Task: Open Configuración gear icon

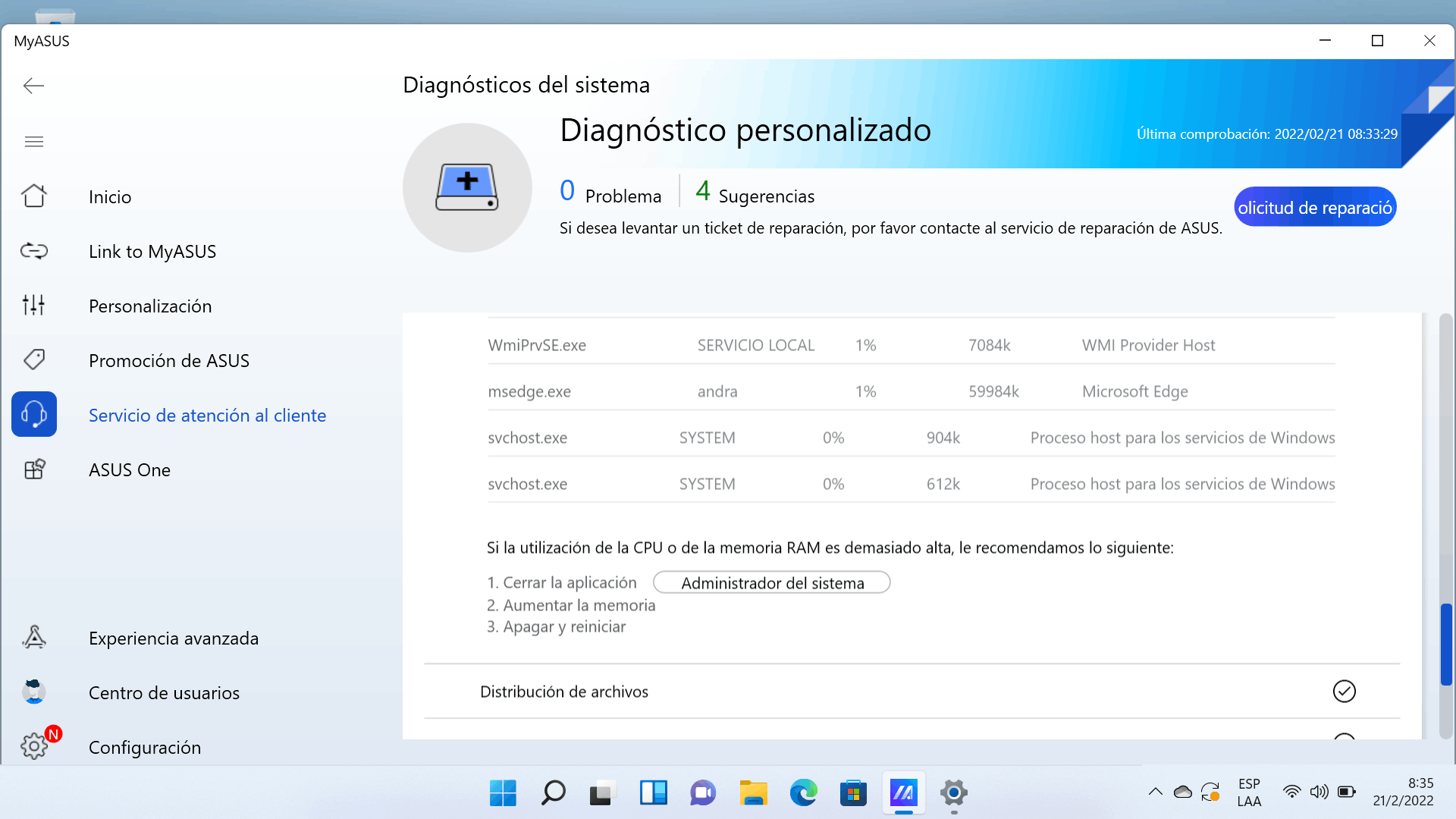Action: point(33,747)
